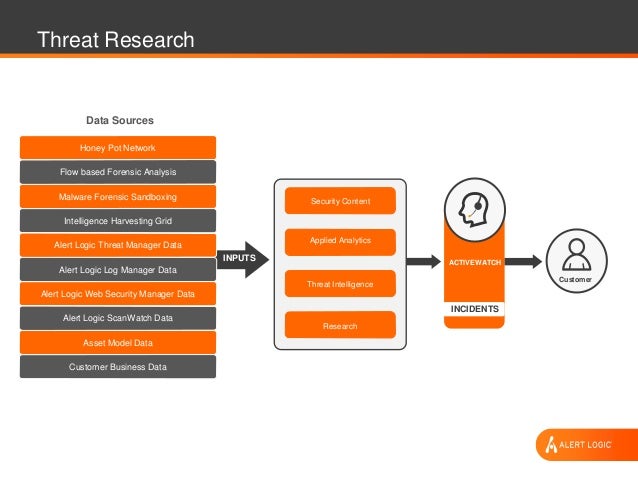
Task: Click the Threat Research slide title
Action: click(x=116, y=40)
